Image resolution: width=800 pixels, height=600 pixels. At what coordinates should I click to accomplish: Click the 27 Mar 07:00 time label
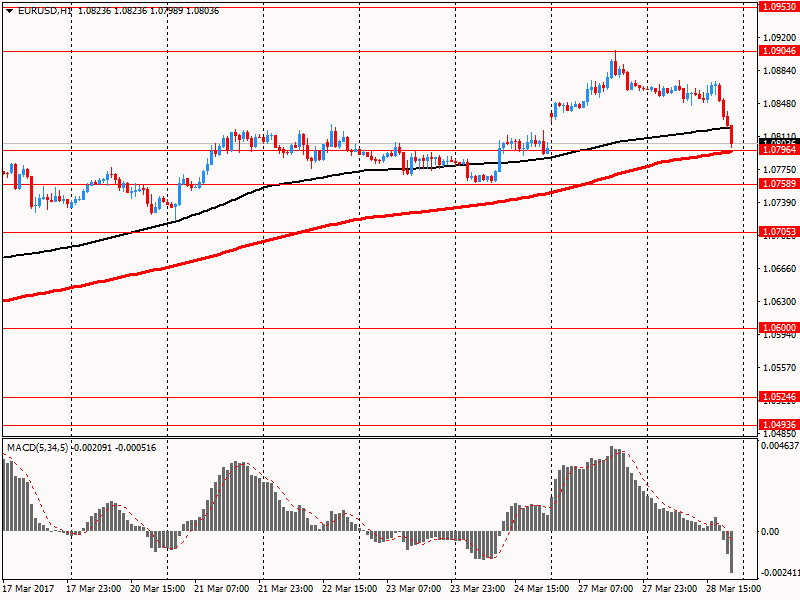pos(606,588)
